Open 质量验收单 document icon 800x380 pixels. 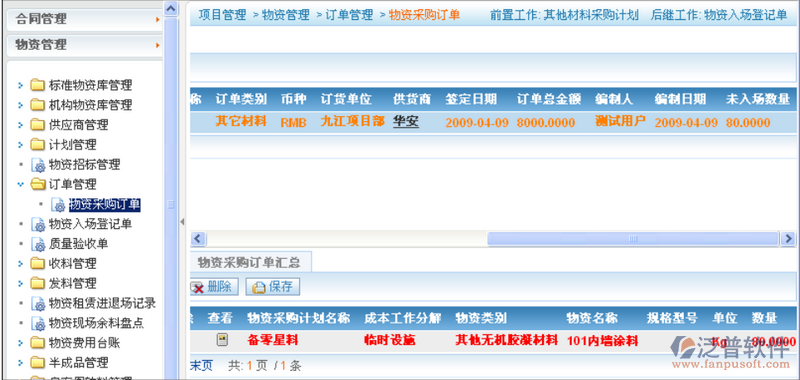[x=38, y=244]
